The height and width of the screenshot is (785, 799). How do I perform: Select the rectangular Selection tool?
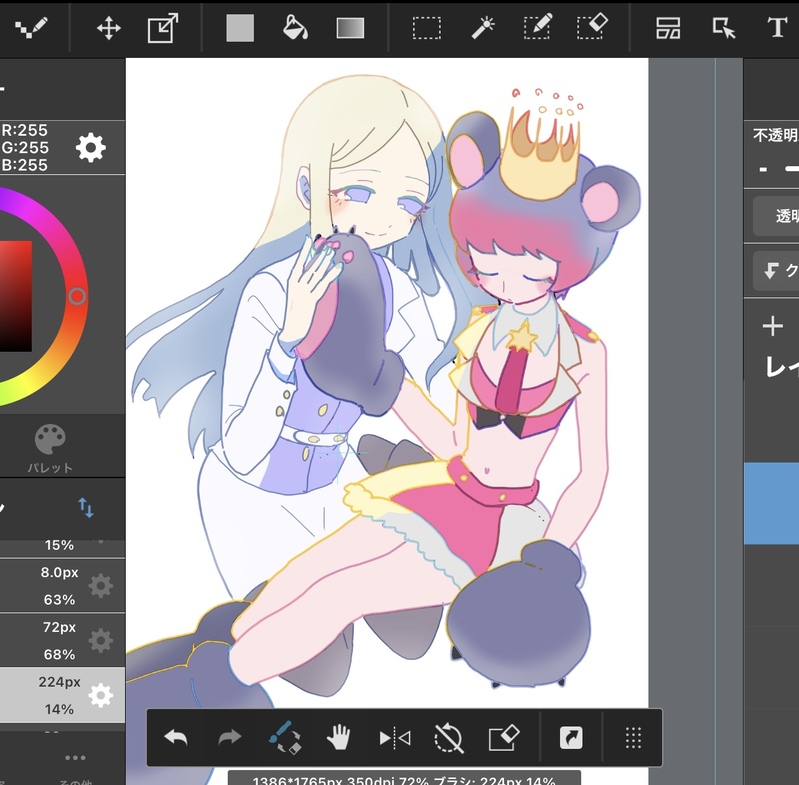(x=427, y=28)
